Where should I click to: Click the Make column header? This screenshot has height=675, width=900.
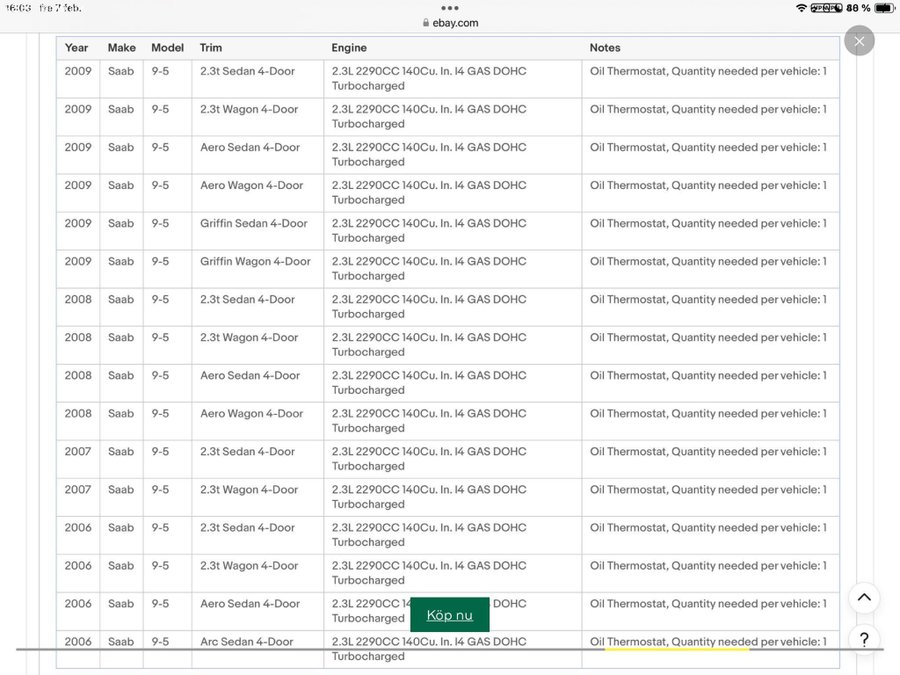coord(121,48)
